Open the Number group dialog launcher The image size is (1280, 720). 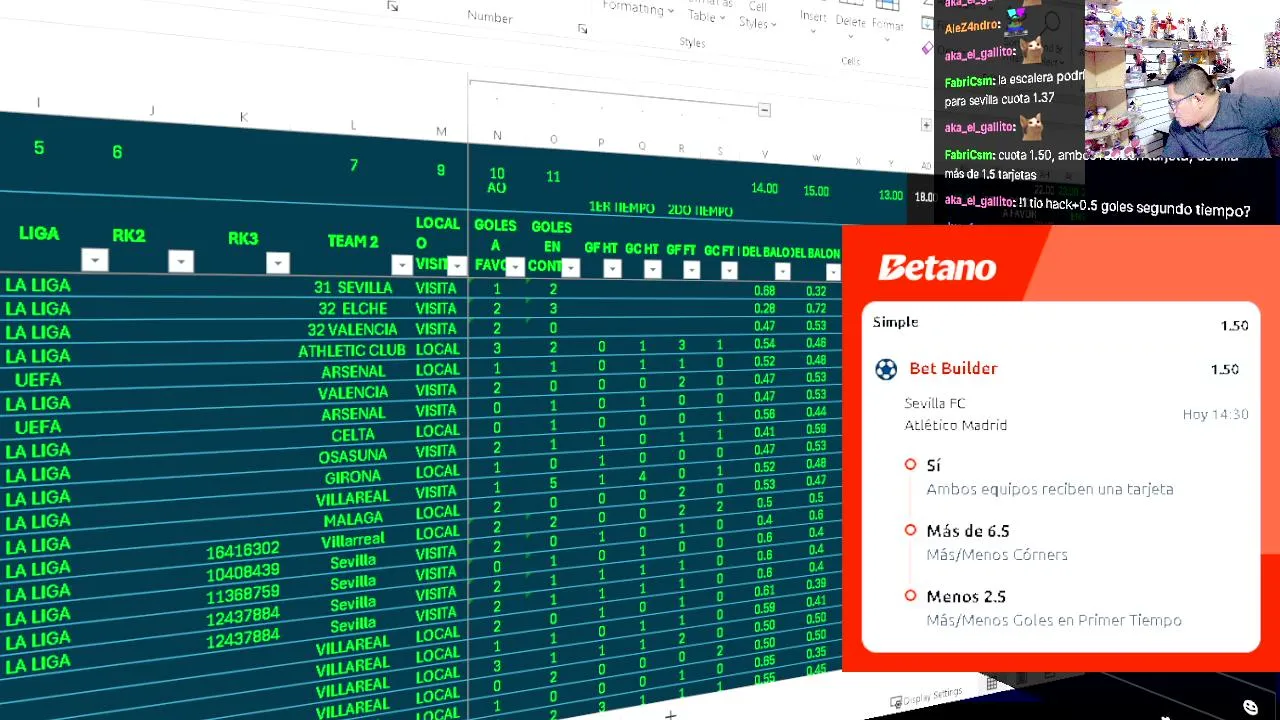[x=582, y=29]
